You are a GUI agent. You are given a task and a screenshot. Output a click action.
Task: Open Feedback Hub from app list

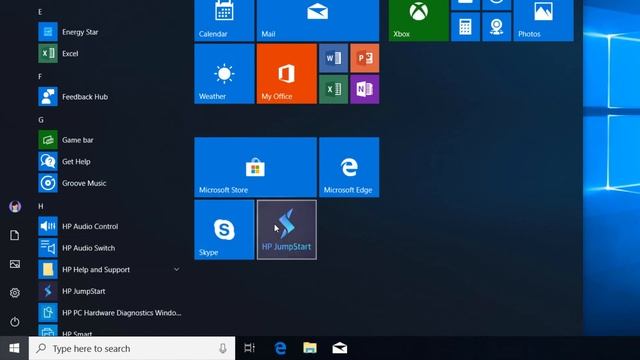point(110,97)
